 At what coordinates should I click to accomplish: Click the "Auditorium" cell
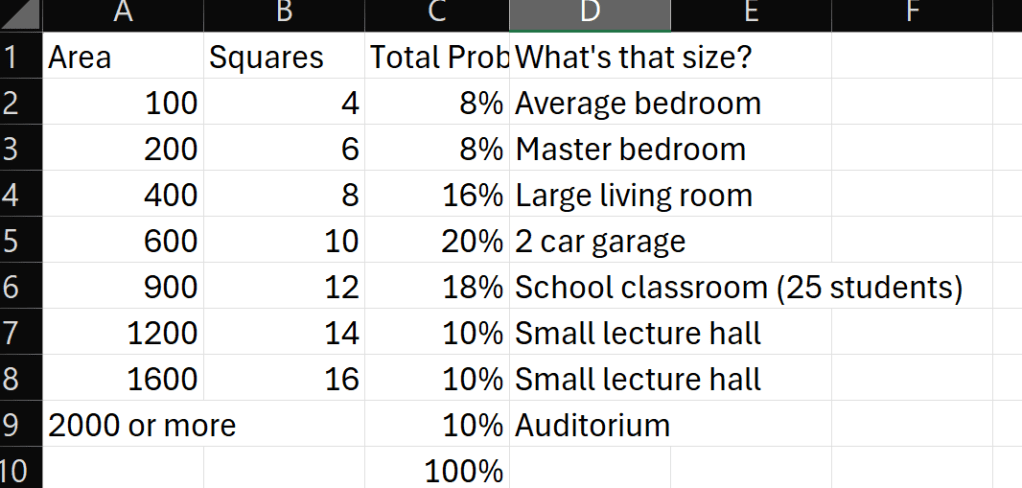pyautogui.click(x=592, y=425)
